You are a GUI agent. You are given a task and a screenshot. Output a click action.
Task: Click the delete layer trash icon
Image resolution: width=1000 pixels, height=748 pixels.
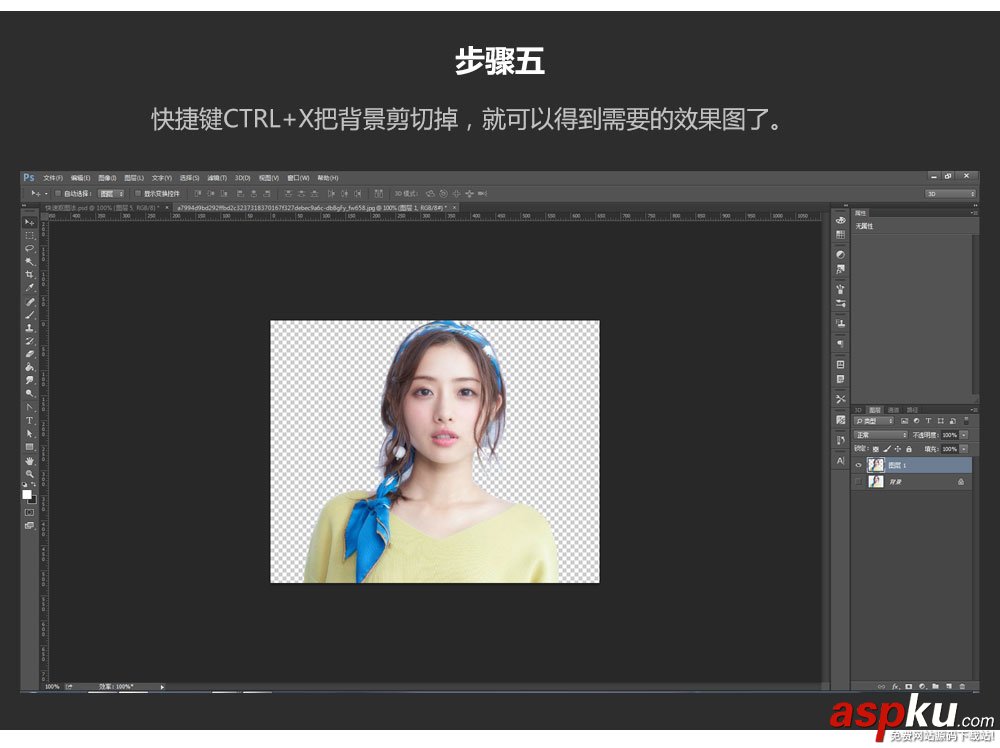pyautogui.click(x=962, y=686)
